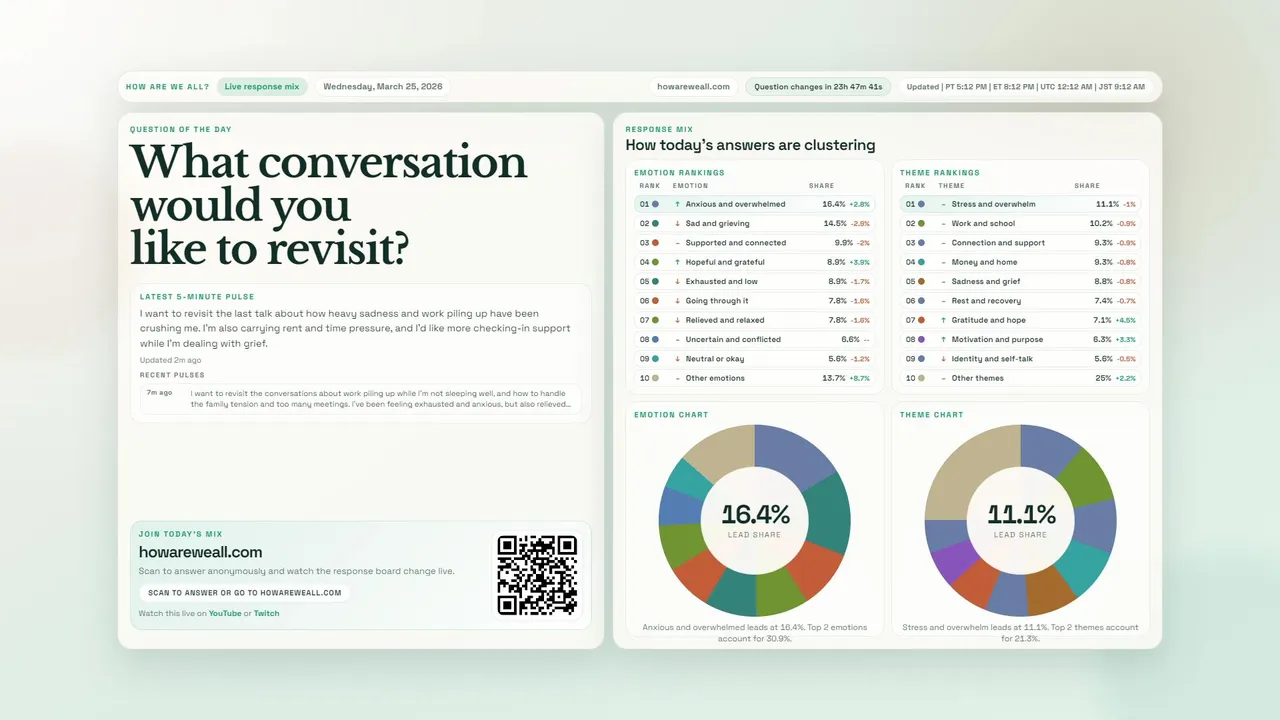Click the Emotion Chart heading
This screenshot has width=1280, height=720.
pos(671,414)
